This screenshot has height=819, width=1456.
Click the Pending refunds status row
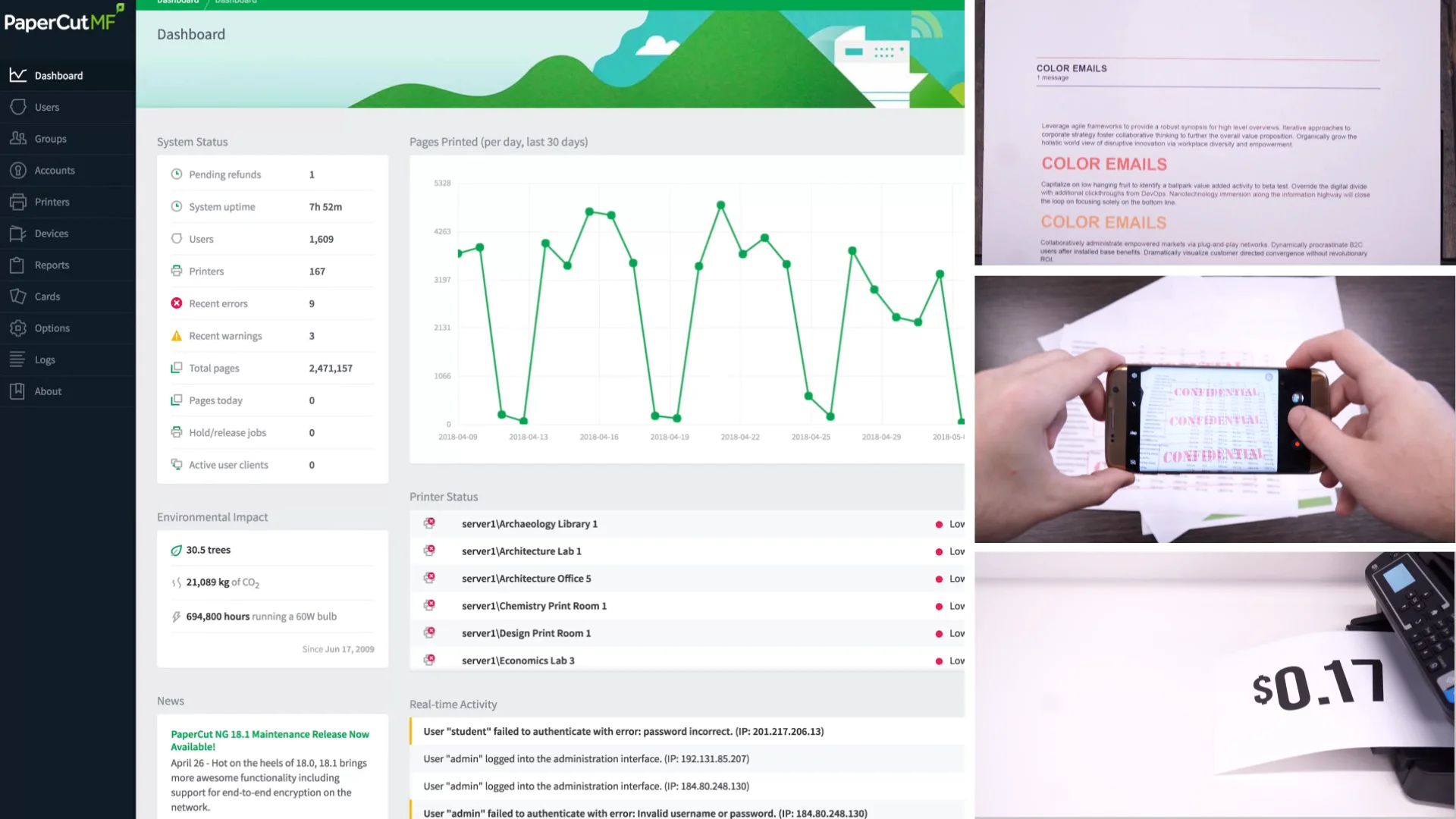click(x=224, y=174)
